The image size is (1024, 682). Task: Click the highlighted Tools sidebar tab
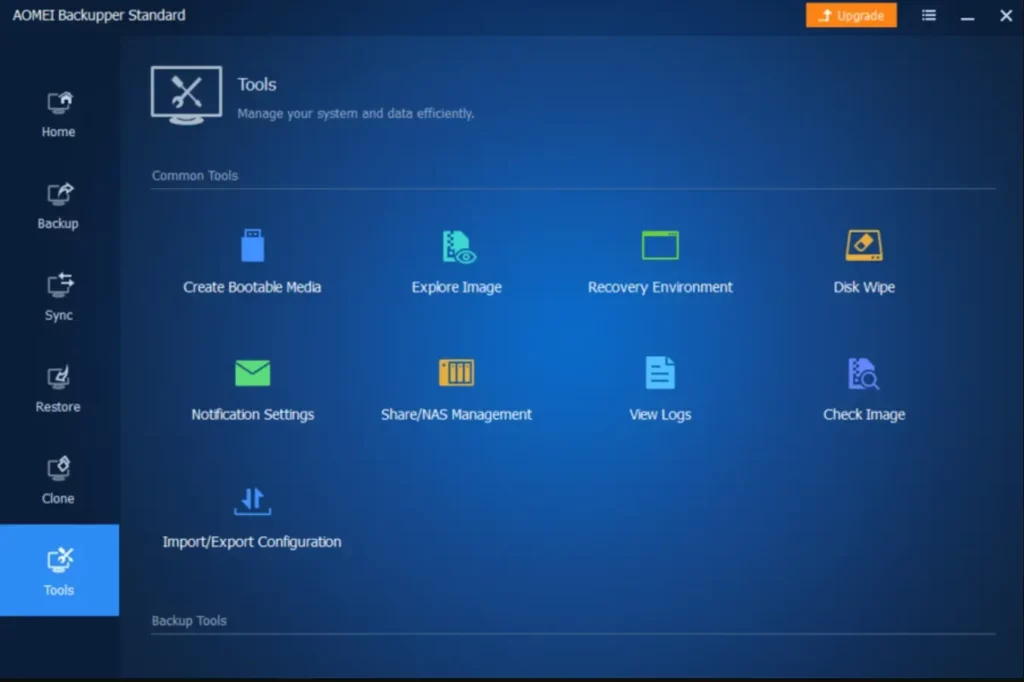(59, 570)
